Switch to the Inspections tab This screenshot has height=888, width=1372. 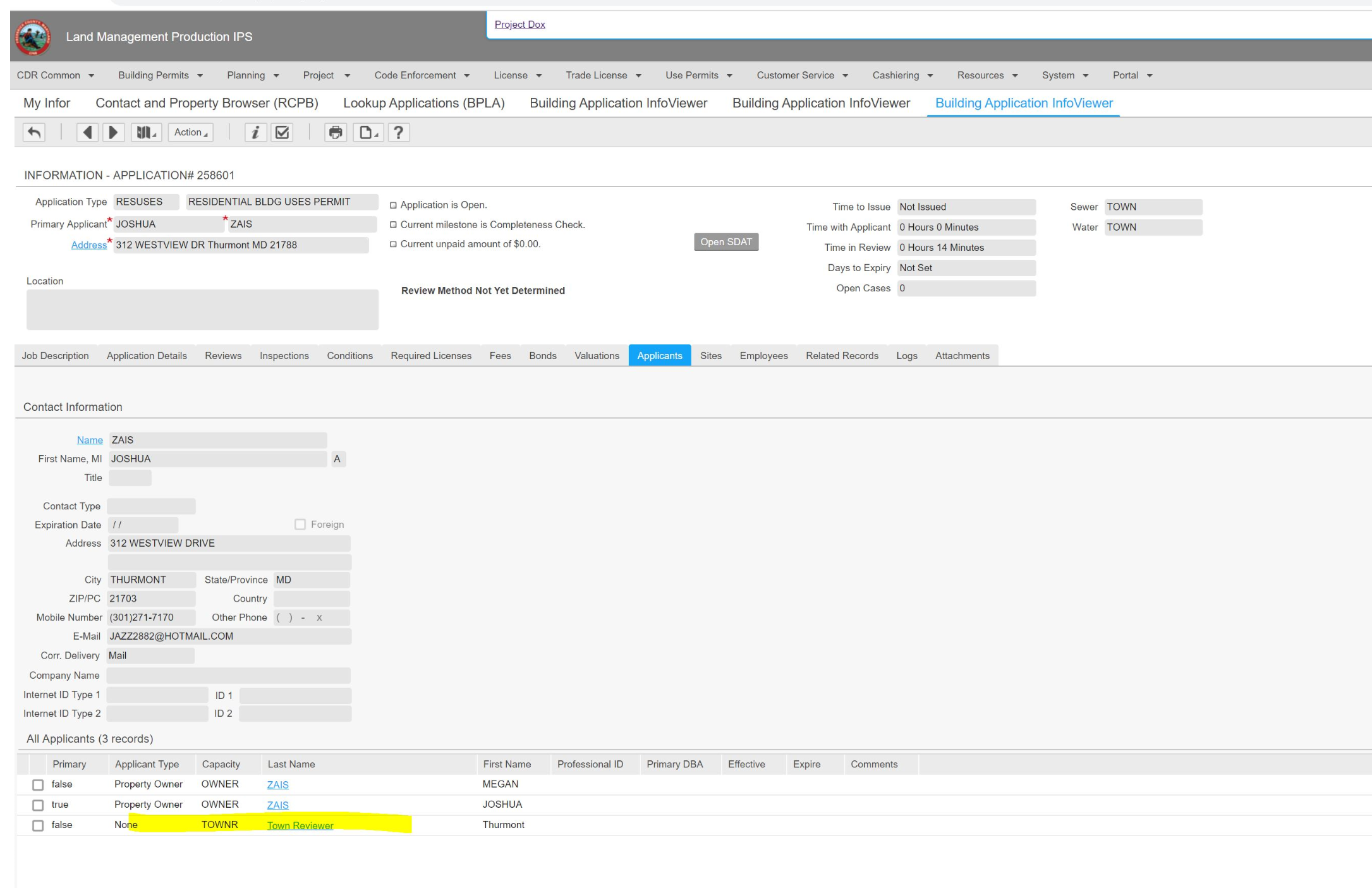pyautogui.click(x=284, y=356)
